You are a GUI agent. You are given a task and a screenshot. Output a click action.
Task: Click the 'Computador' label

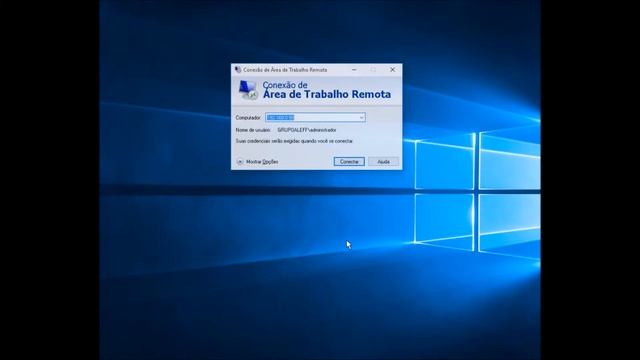pos(248,118)
